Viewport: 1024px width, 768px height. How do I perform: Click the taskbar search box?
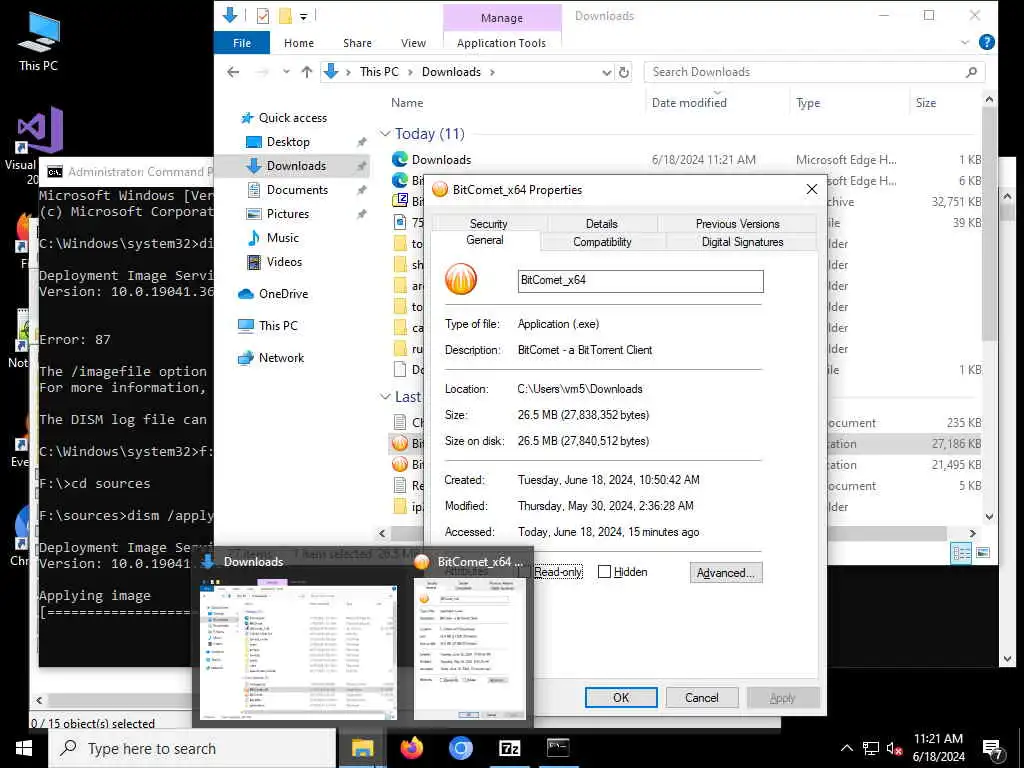pos(192,748)
